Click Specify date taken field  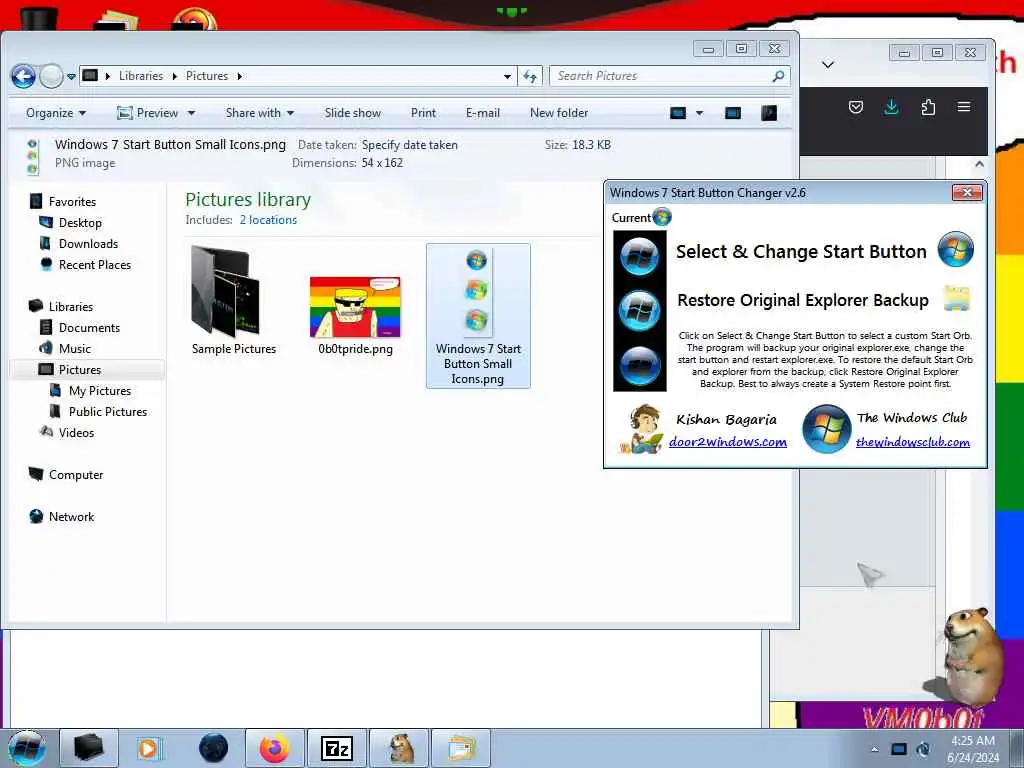point(409,145)
